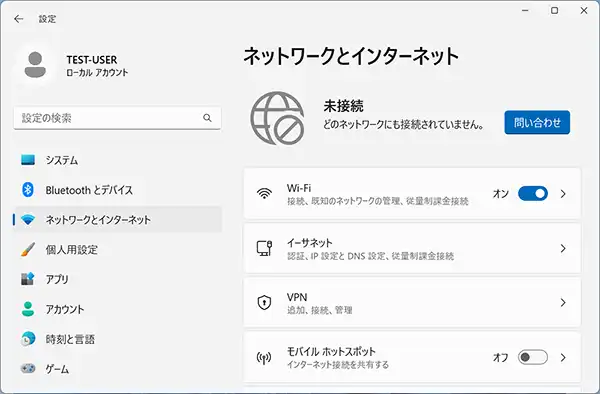Click the イーサネット monitor icon

click(x=264, y=248)
